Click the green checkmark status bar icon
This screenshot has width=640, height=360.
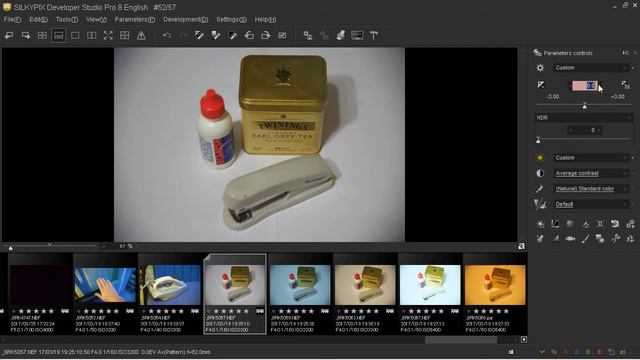click(x=542, y=351)
